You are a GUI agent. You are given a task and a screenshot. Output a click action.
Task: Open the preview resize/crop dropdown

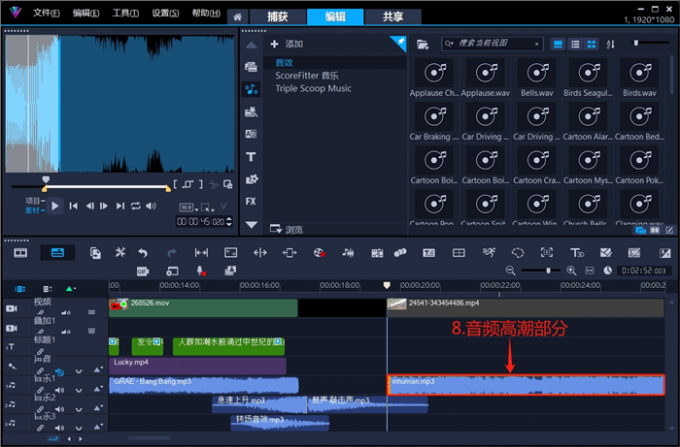click(x=207, y=207)
